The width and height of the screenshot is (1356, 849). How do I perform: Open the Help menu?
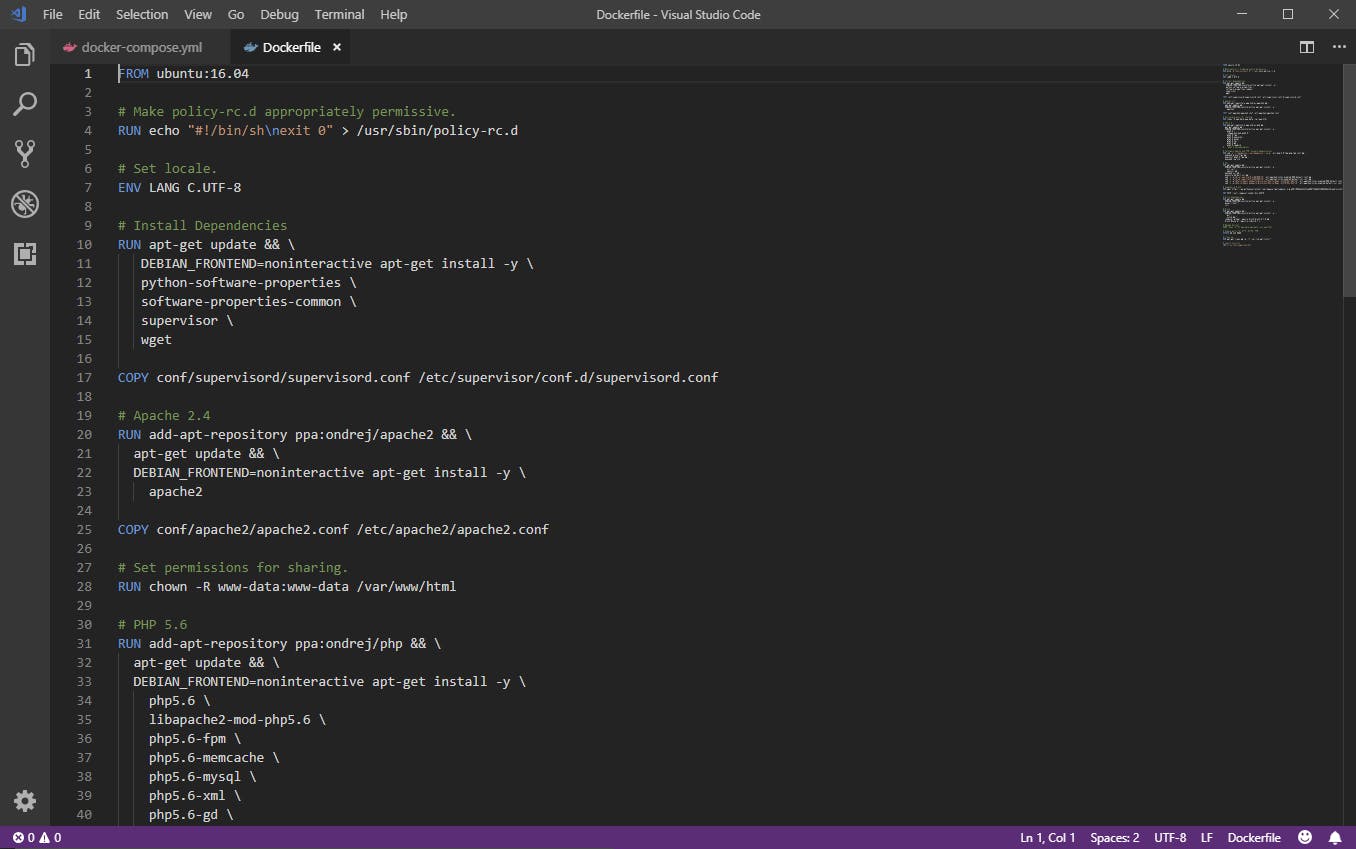(x=394, y=14)
